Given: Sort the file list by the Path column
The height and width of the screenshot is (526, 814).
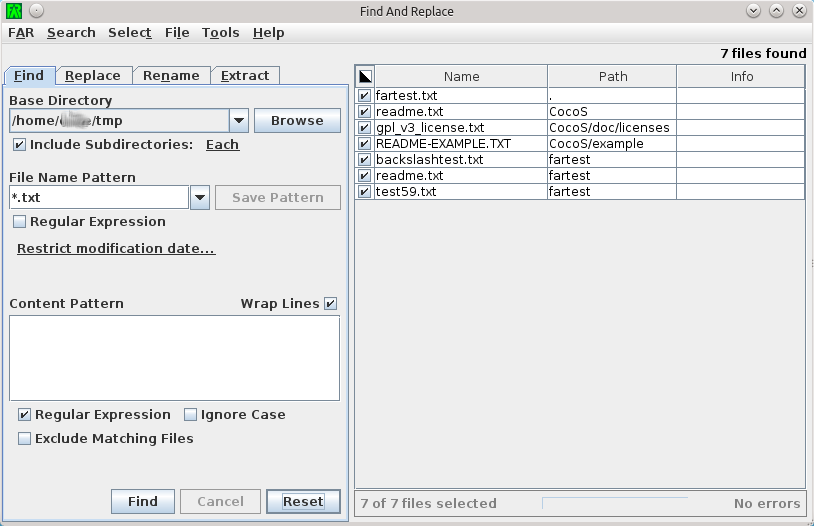Looking at the screenshot, I should (612, 76).
